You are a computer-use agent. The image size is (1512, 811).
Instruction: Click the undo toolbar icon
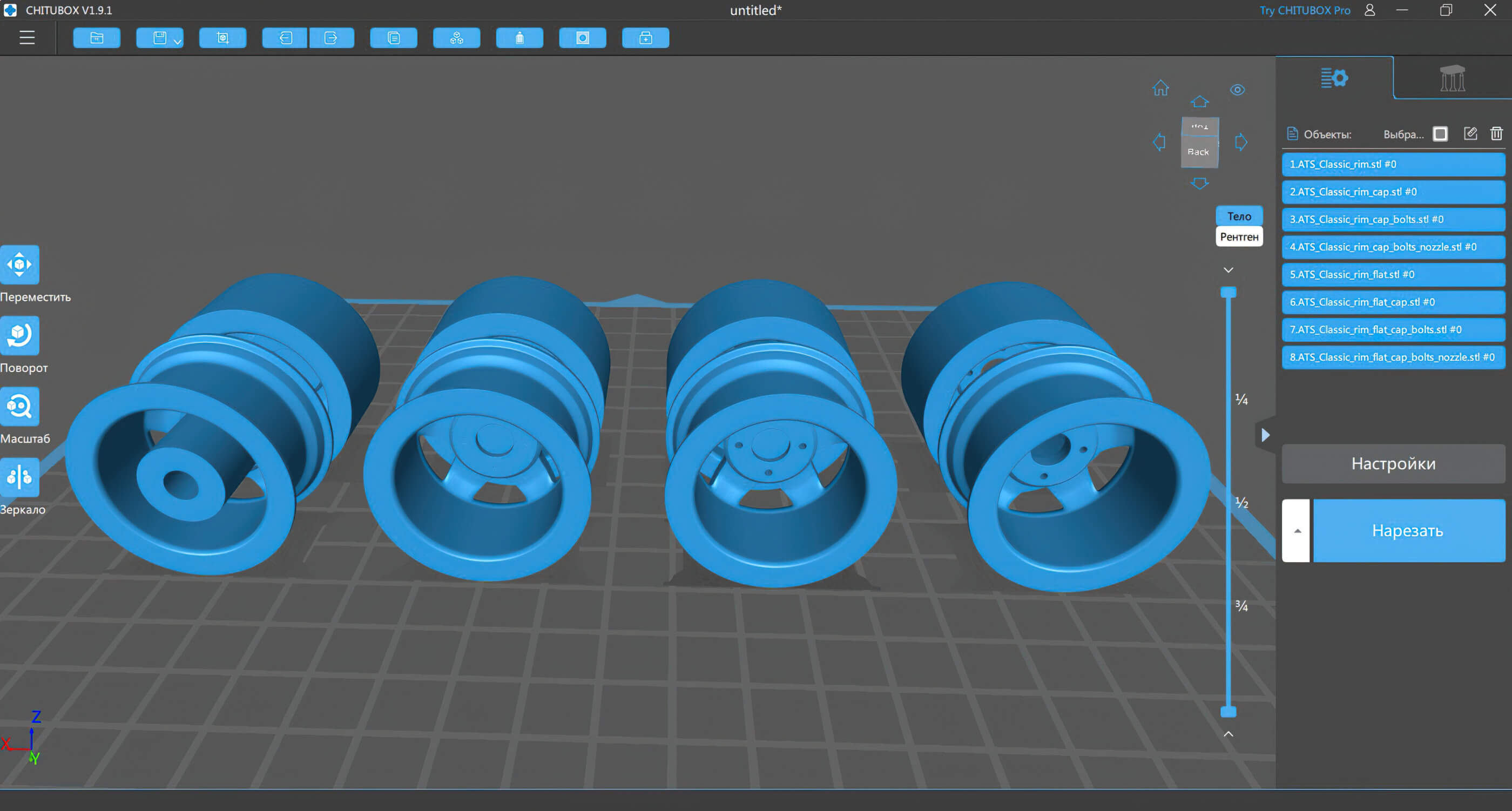click(285, 38)
